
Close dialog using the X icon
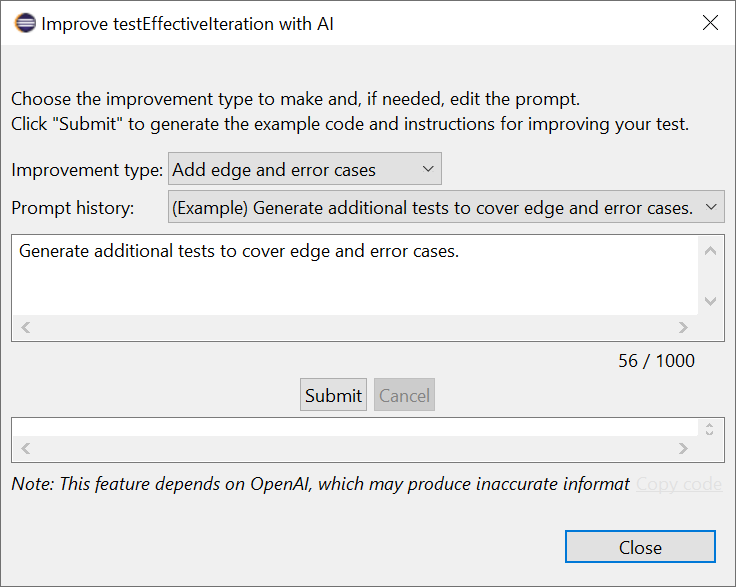point(710,23)
